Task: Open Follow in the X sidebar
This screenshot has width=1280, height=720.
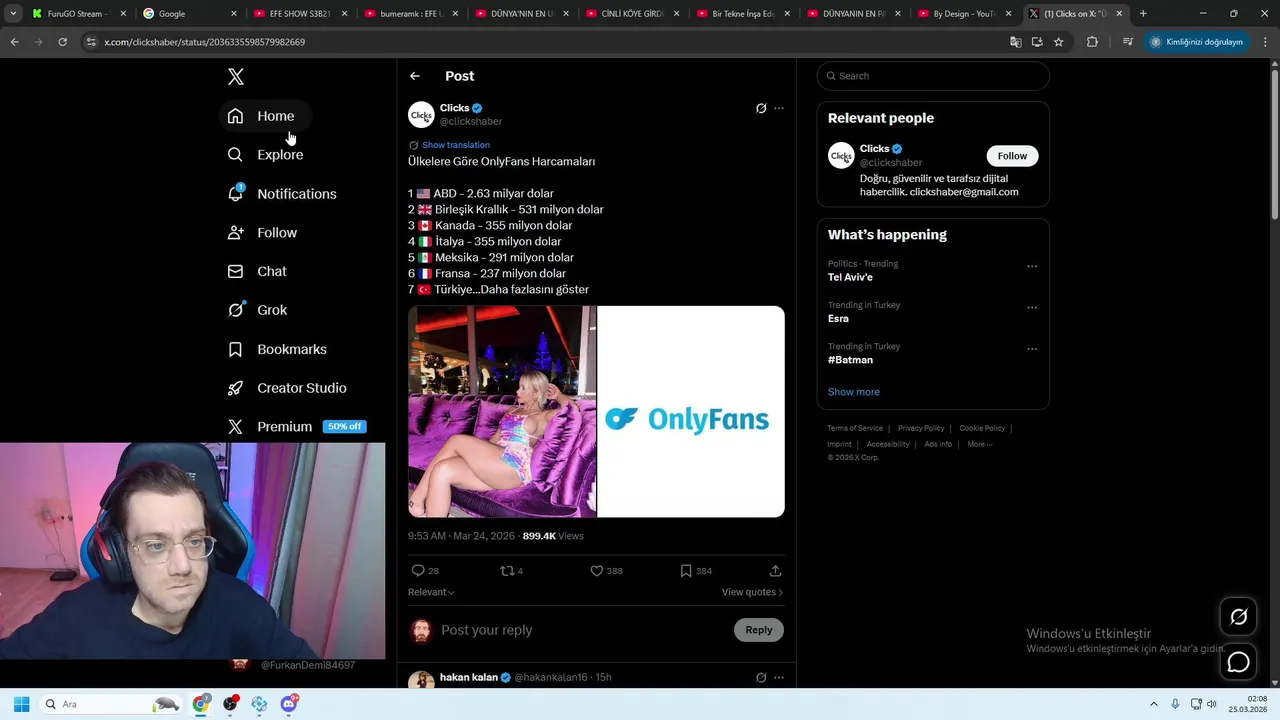Action: point(263,233)
